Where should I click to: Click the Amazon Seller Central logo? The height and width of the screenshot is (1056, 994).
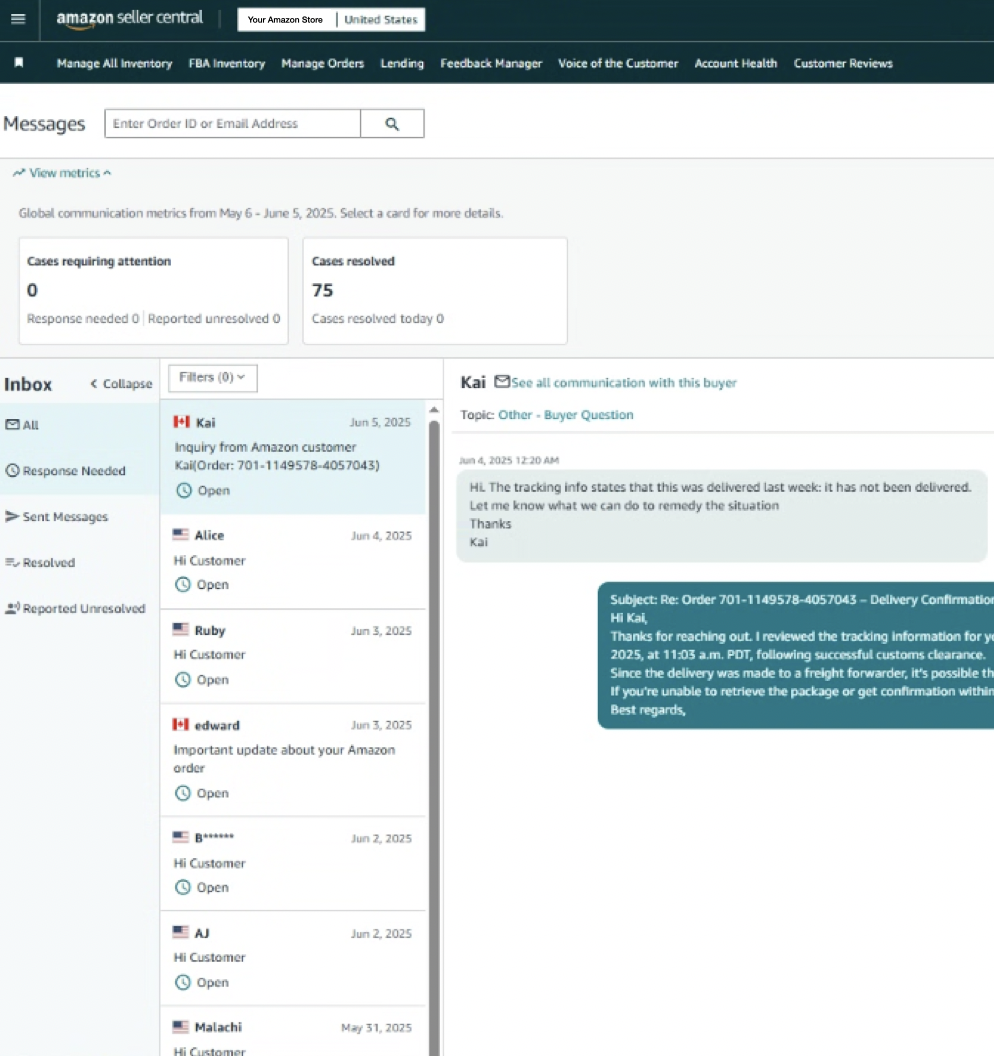[129, 19]
